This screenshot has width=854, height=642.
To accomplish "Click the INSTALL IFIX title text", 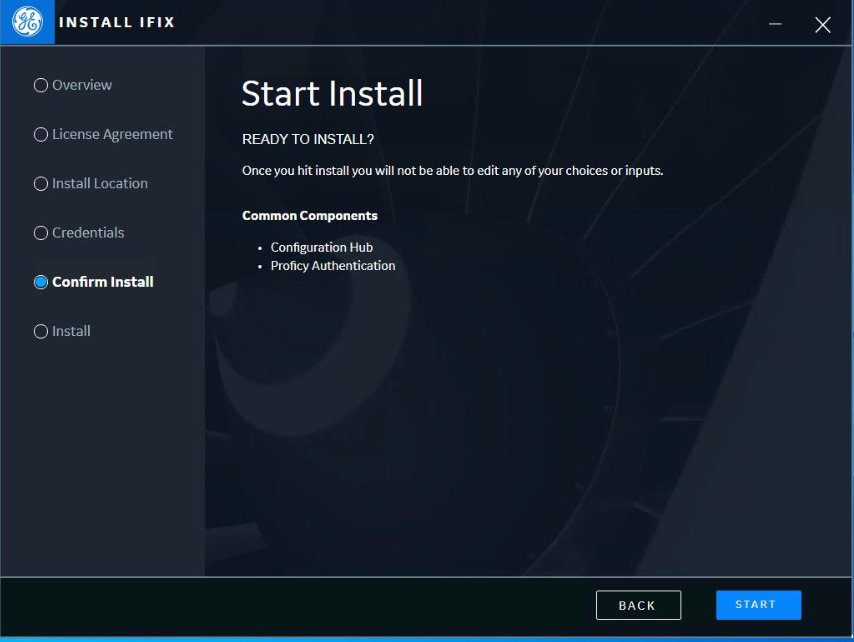I will pyautogui.click(x=117, y=22).
